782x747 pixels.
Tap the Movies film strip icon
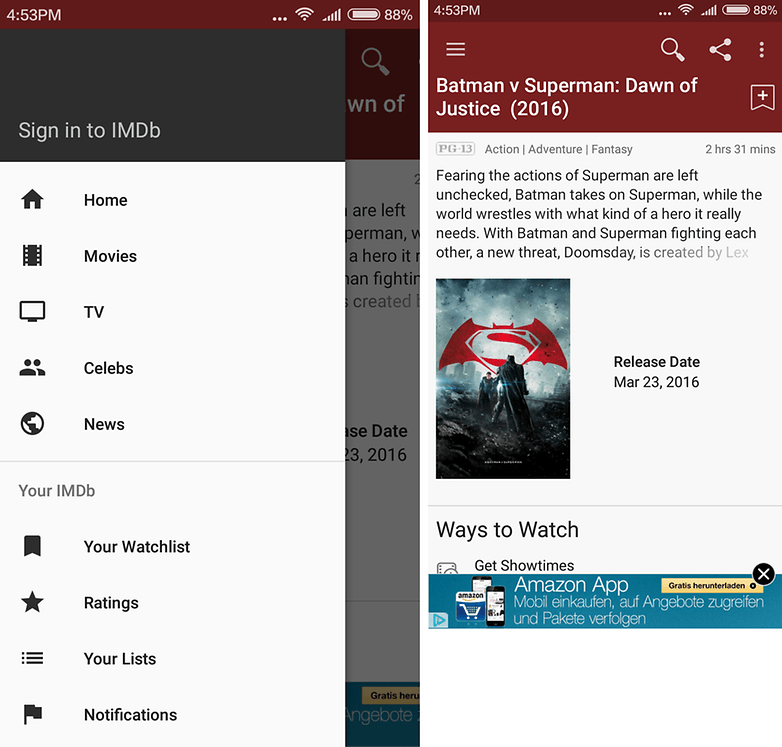point(32,255)
